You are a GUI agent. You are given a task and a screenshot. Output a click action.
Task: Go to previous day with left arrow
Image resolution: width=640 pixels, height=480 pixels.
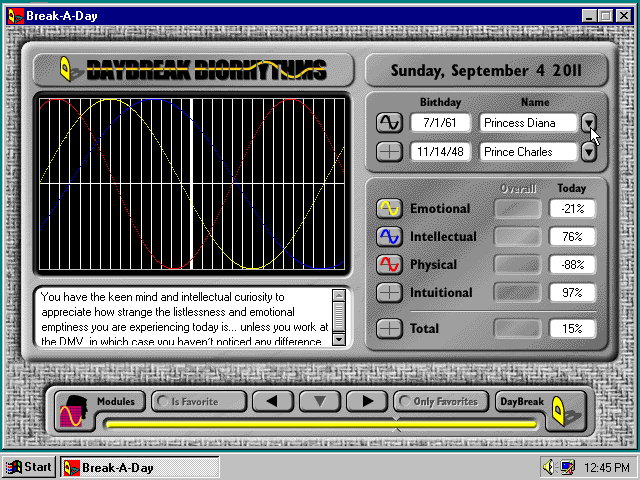coord(273,402)
